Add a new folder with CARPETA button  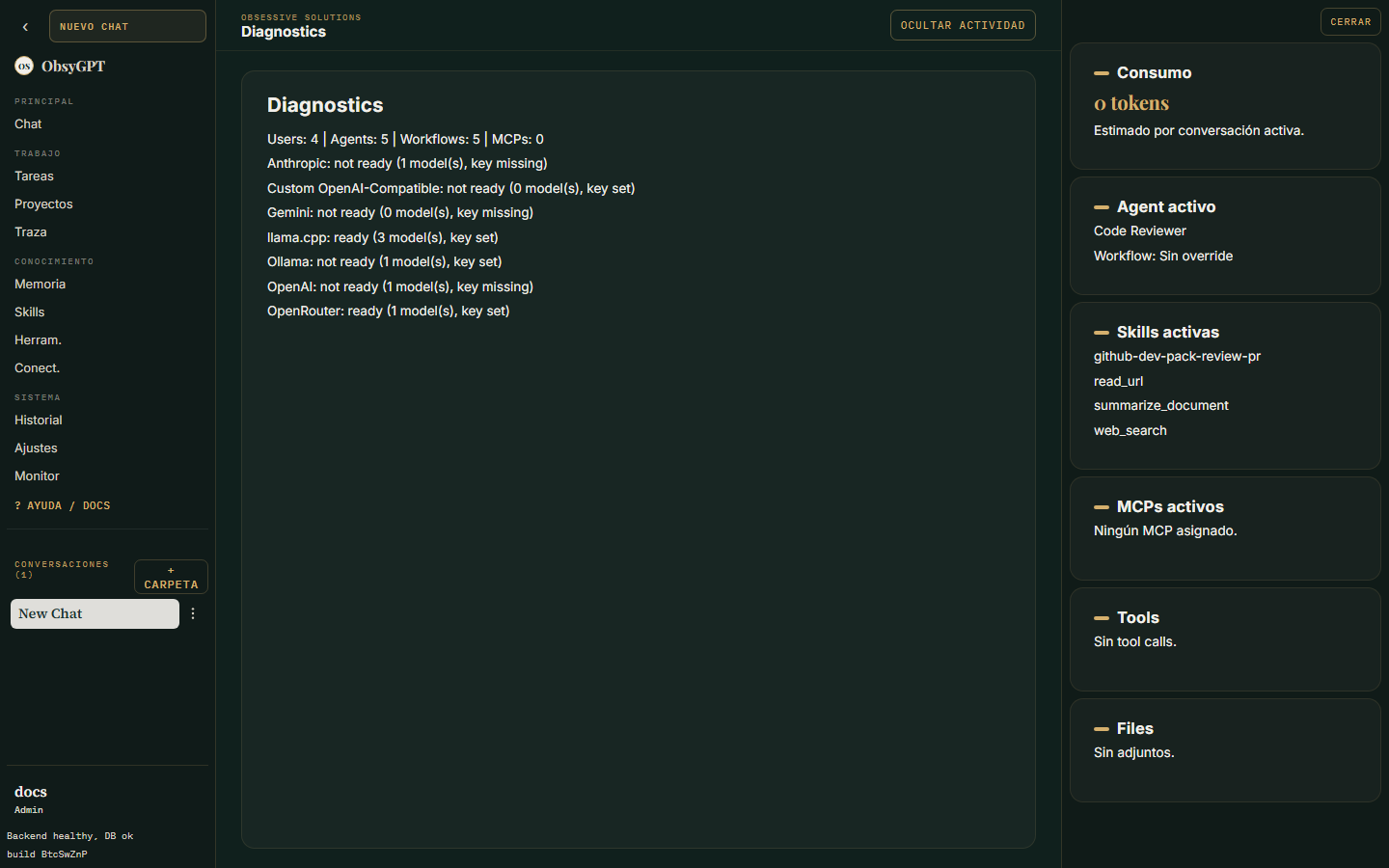171,577
